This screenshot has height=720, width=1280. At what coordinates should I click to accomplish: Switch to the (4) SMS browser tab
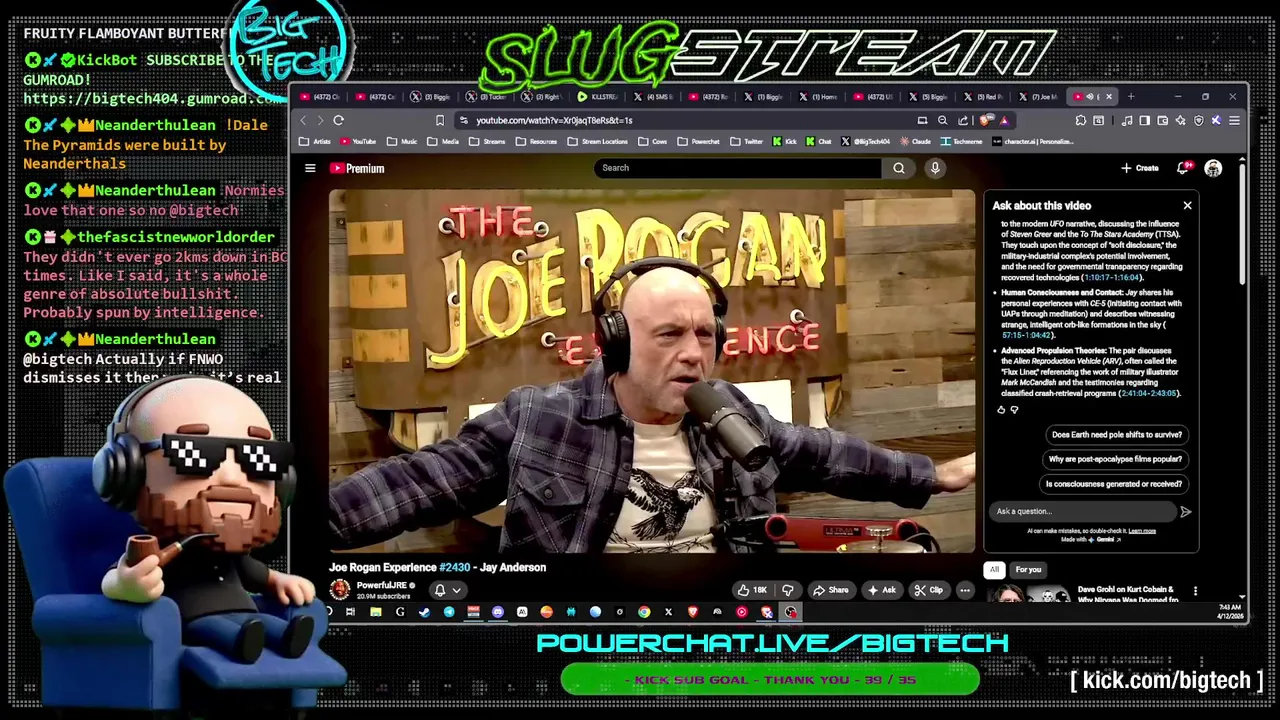654,97
